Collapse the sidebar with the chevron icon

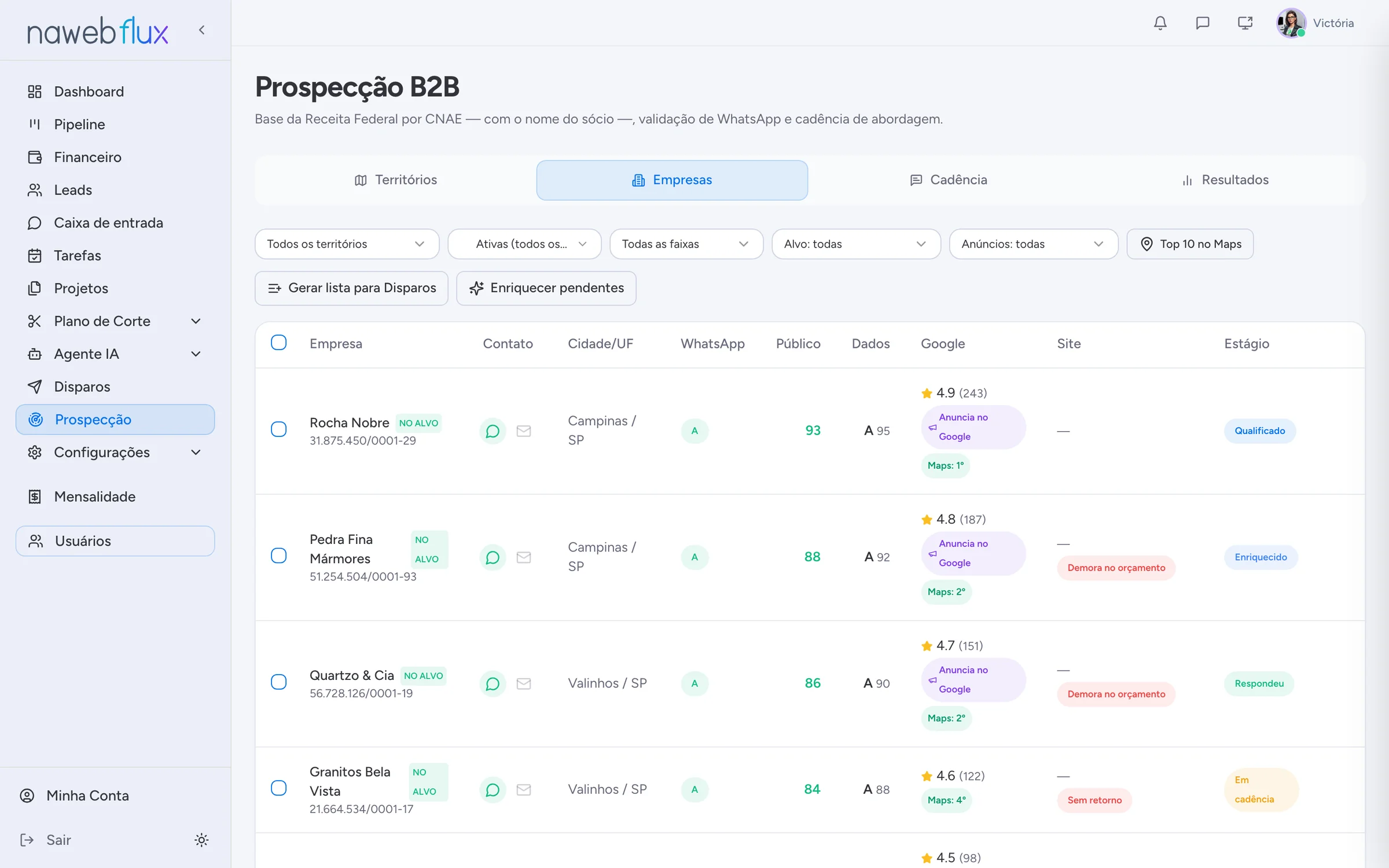pyautogui.click(x=201, y=30)
